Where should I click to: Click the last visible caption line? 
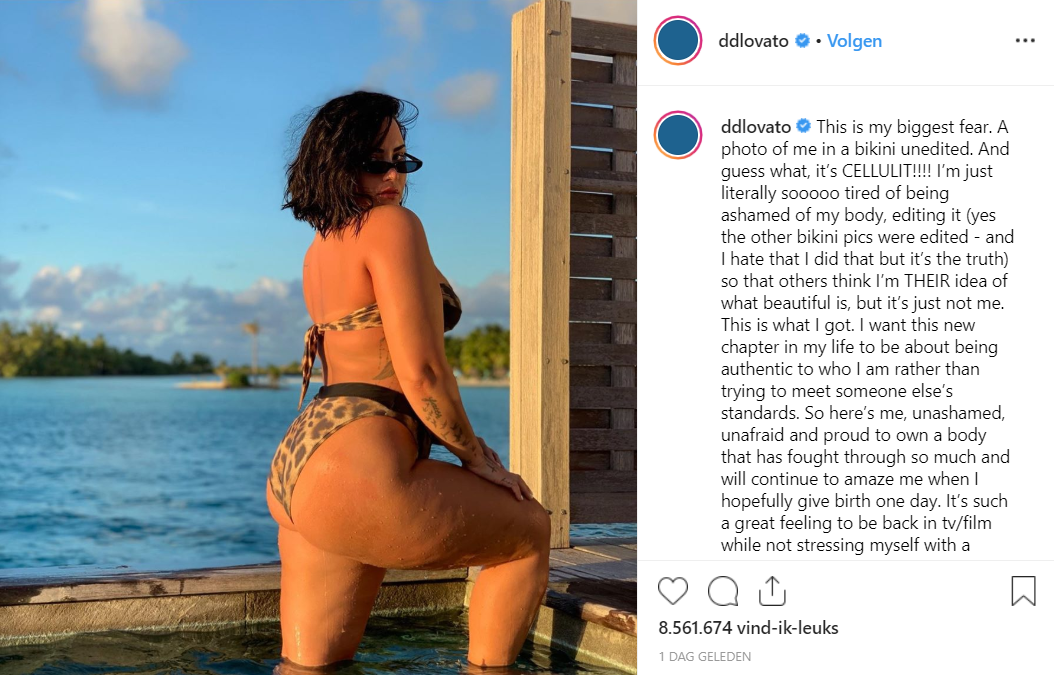(x=845, y=545)
